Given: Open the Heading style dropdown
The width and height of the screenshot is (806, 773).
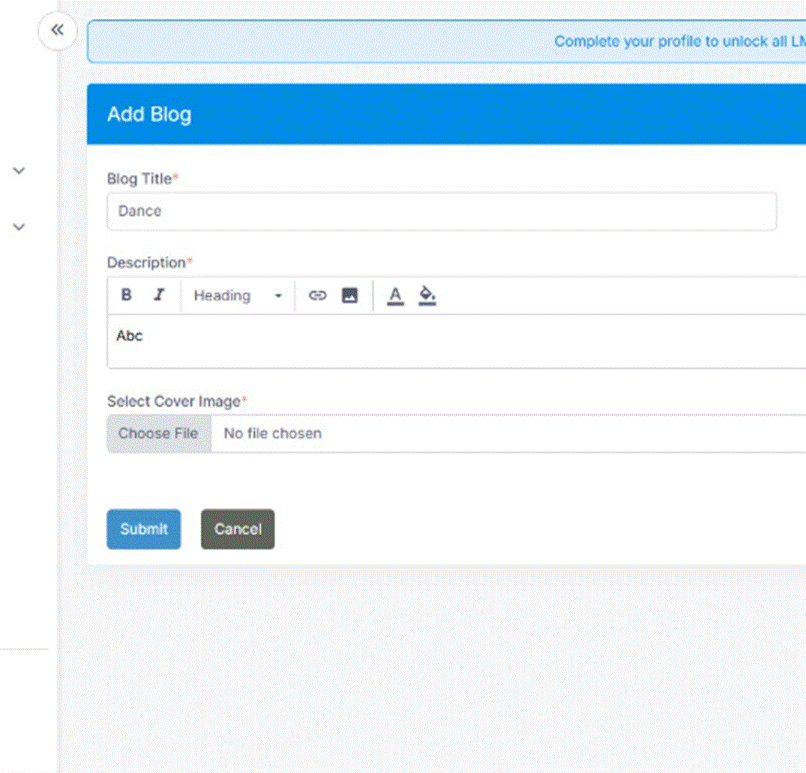Looking at the screenshot, I should [x=237, y=295].
